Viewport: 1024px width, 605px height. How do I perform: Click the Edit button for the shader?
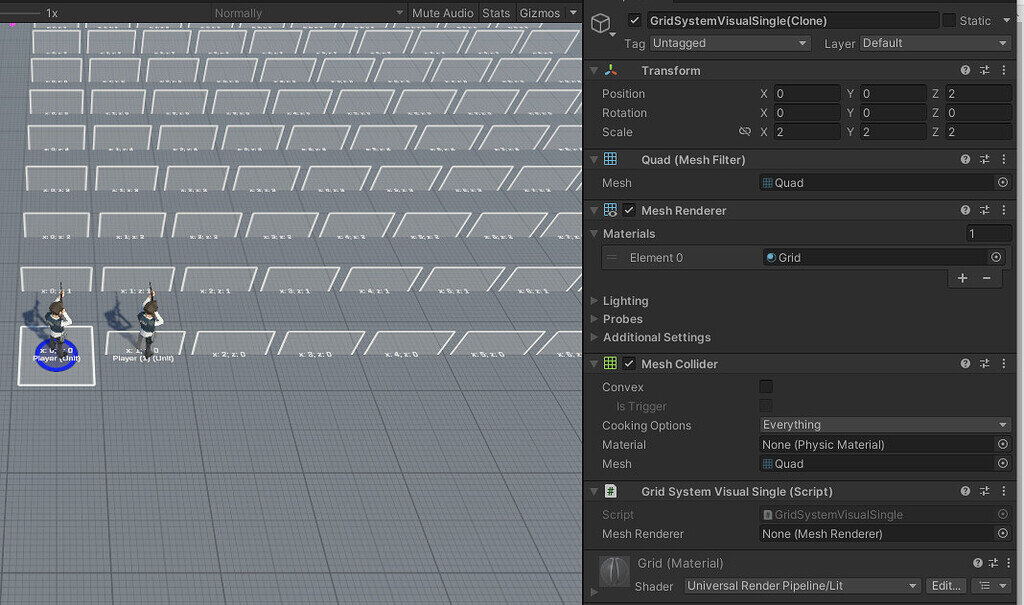(946, 585)
